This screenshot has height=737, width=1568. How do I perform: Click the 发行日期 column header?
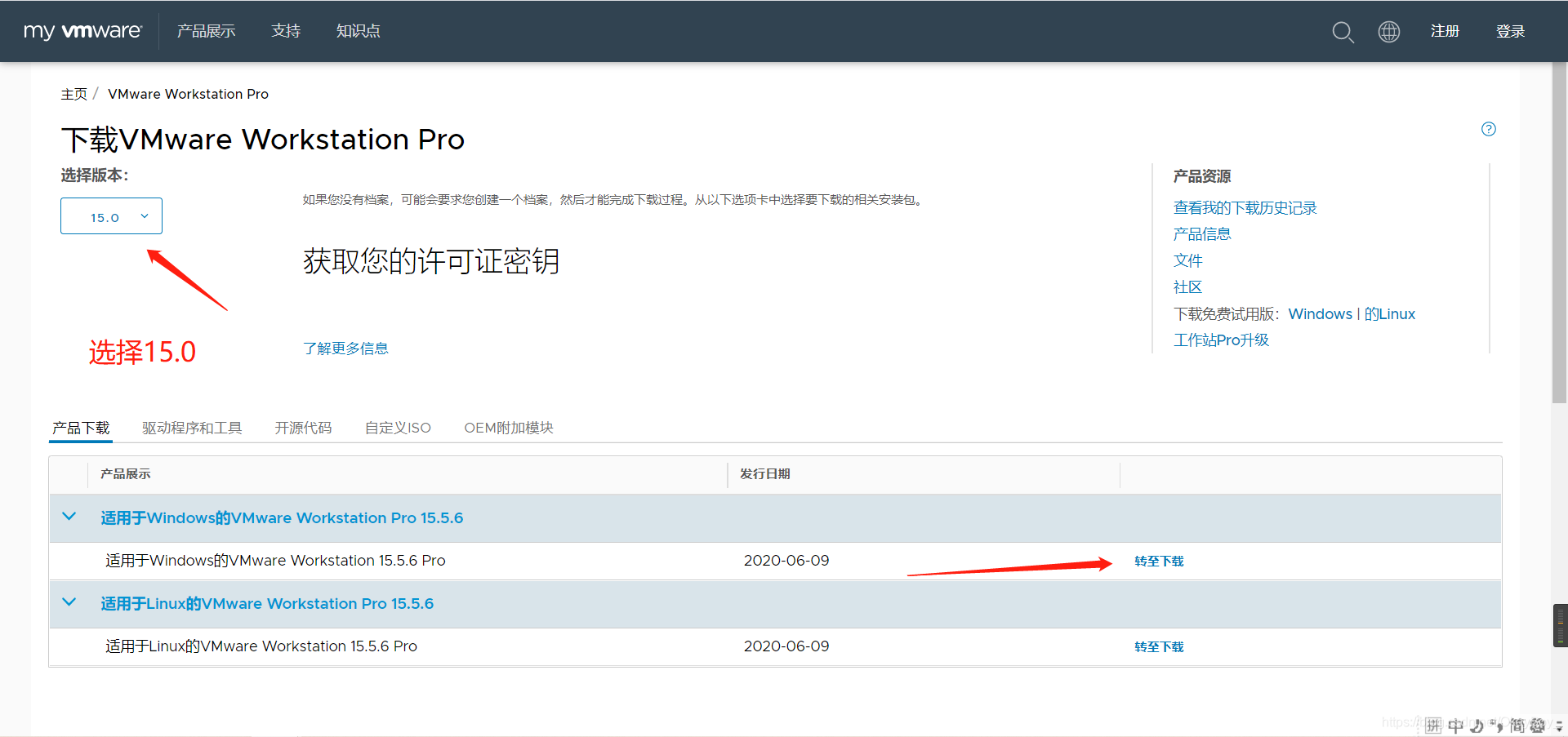(x=764, y=474)
